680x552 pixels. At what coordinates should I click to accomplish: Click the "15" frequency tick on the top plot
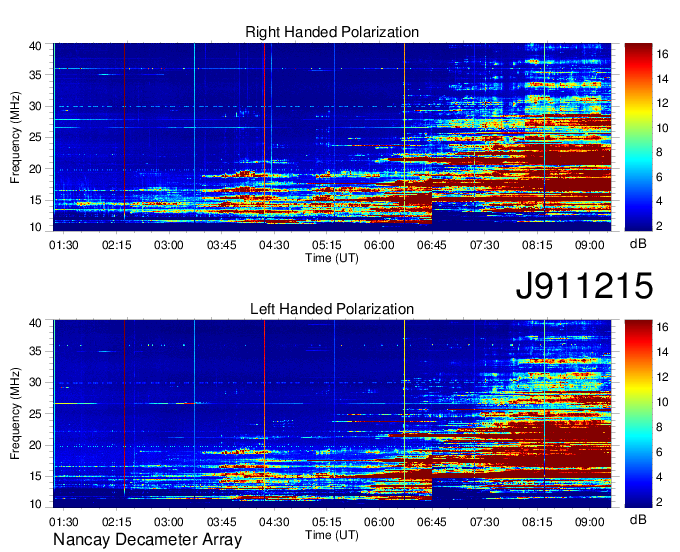pyautogui.click(x=36, y=200)
